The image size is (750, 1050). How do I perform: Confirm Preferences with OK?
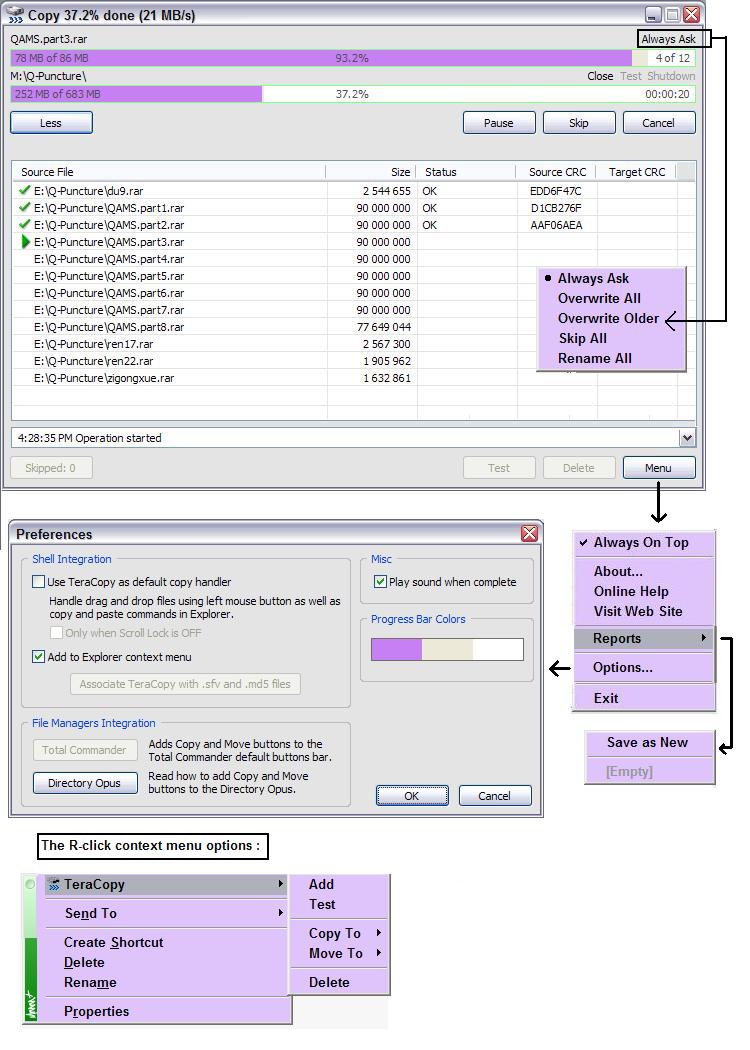coord(412,796)
